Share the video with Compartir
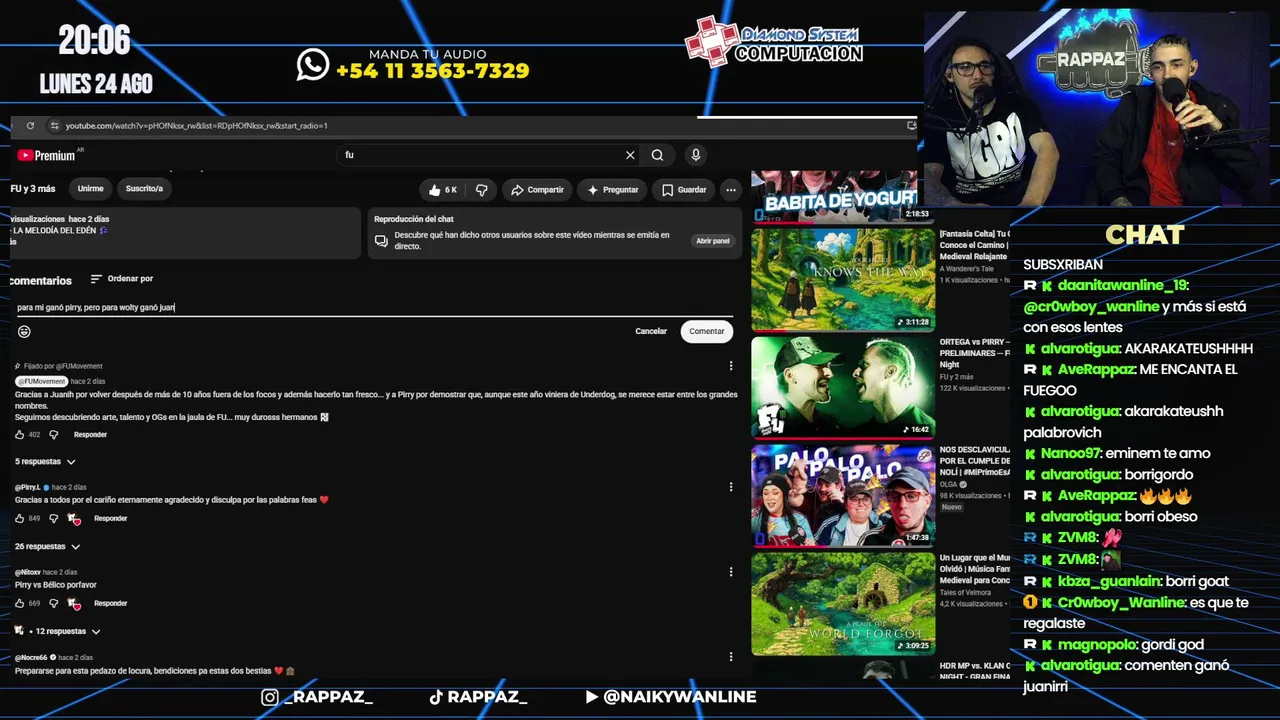Screen dimensions: 1280x720 (x=537, y=190)
